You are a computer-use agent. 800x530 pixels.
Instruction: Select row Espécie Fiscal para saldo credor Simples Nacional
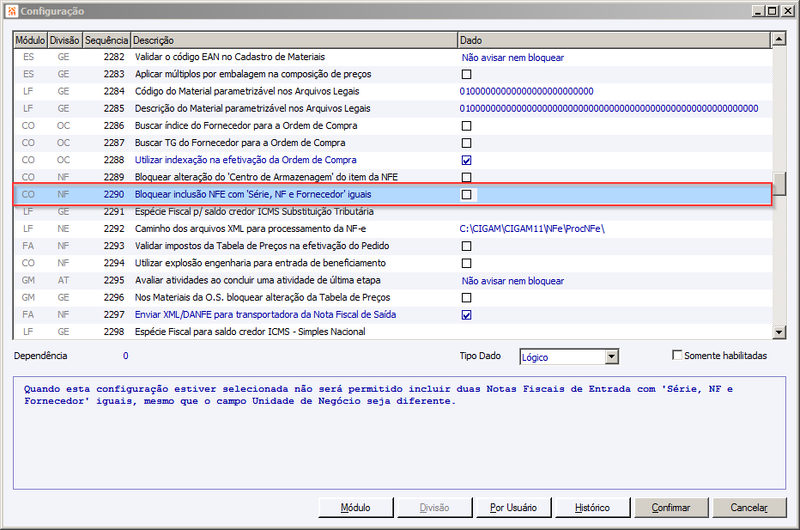[x=392, y=332]
